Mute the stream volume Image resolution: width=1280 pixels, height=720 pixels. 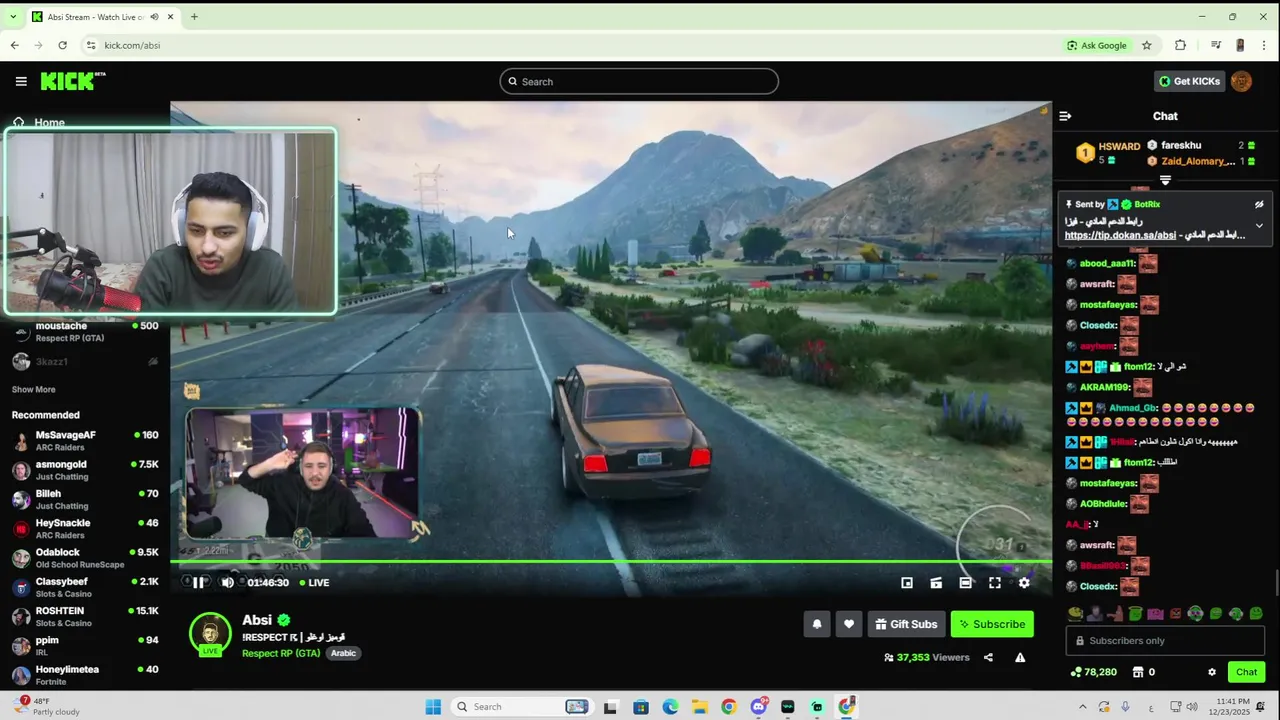tap(227, 582)
